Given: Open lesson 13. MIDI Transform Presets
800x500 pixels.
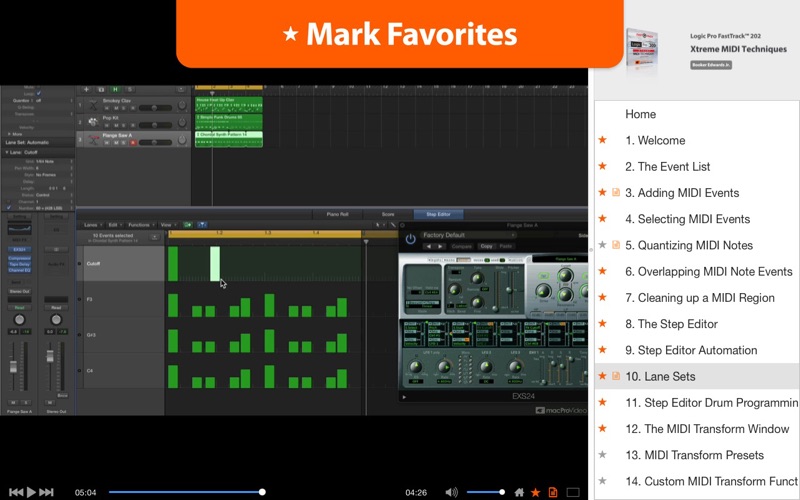Looking at the screenshot, I should click(694, 455).
